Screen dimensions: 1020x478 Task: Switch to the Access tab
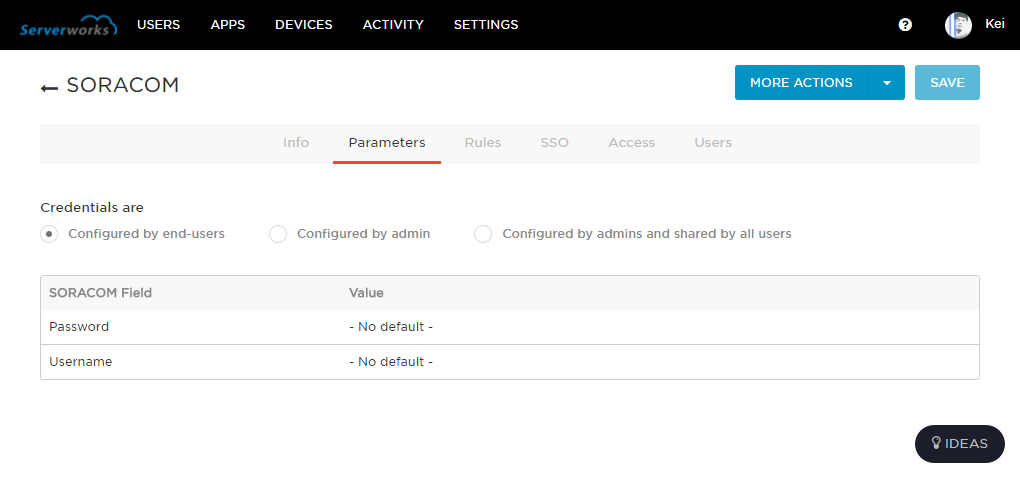(x=632, y=143)
